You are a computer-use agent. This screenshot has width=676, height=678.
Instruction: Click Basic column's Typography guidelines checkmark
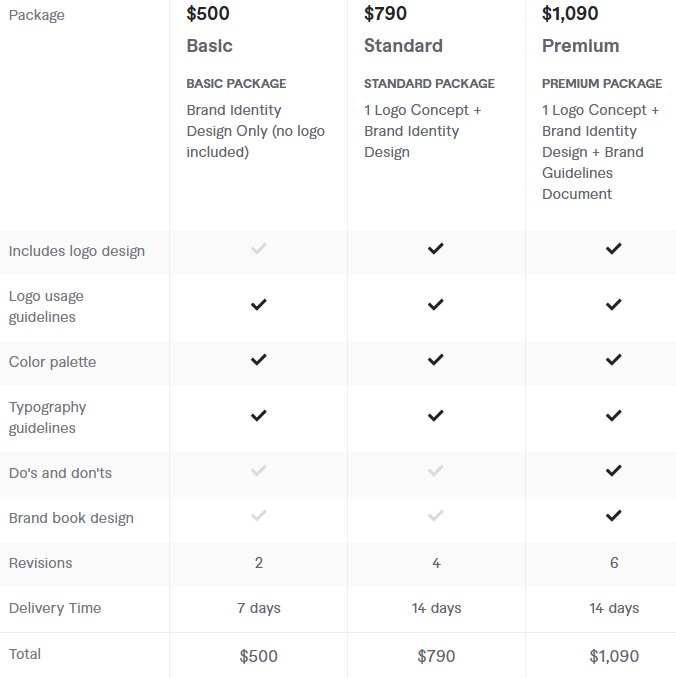click(258, 415)
